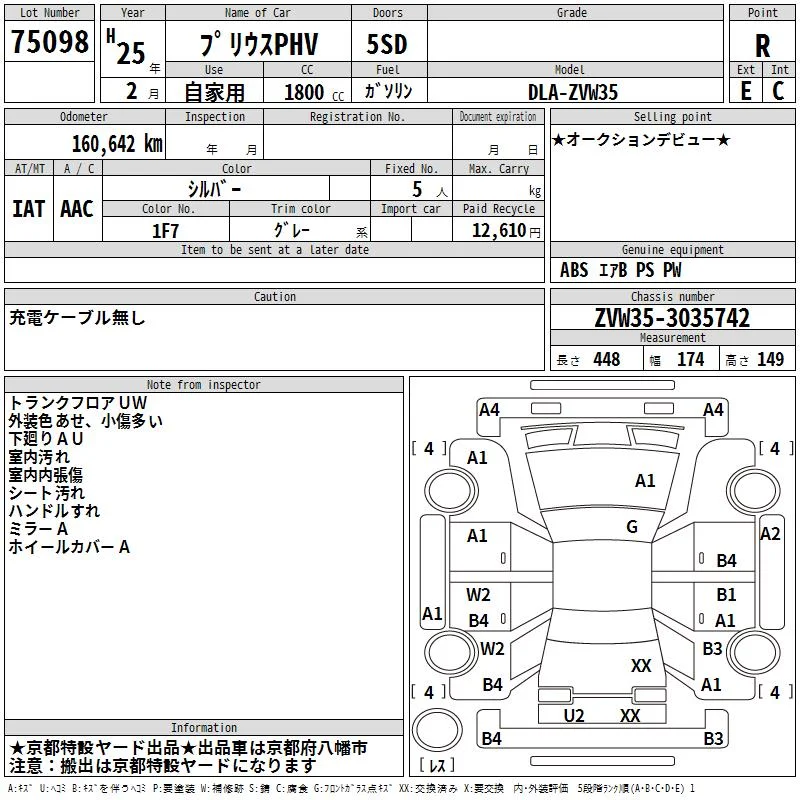
Task: Select the model code DLA-ZVW35
Action: tap(573, 92)
